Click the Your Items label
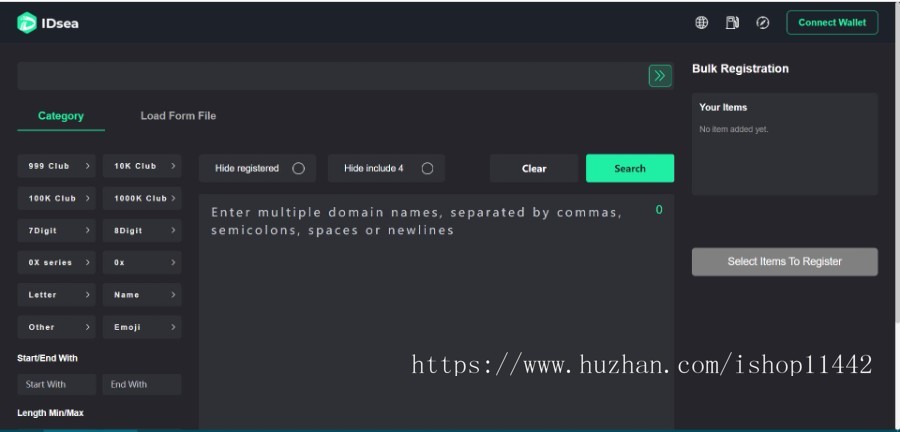Viewport: 900px width, 432px height. point(723,107)
